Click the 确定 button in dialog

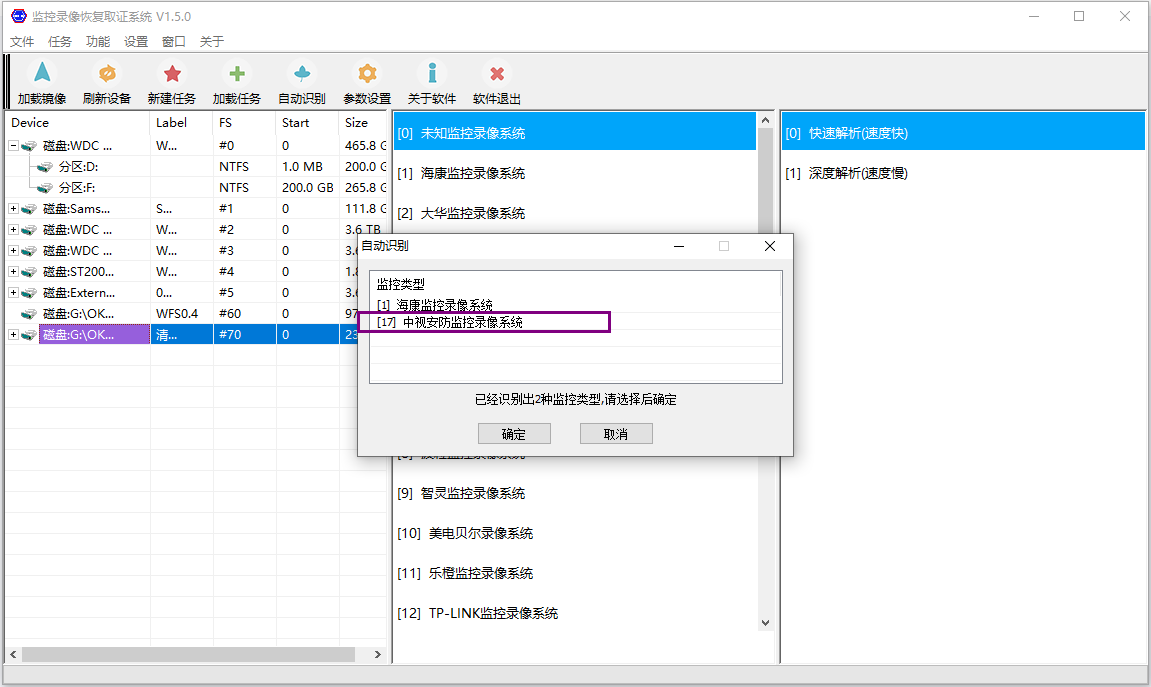(x=514, y=434)
